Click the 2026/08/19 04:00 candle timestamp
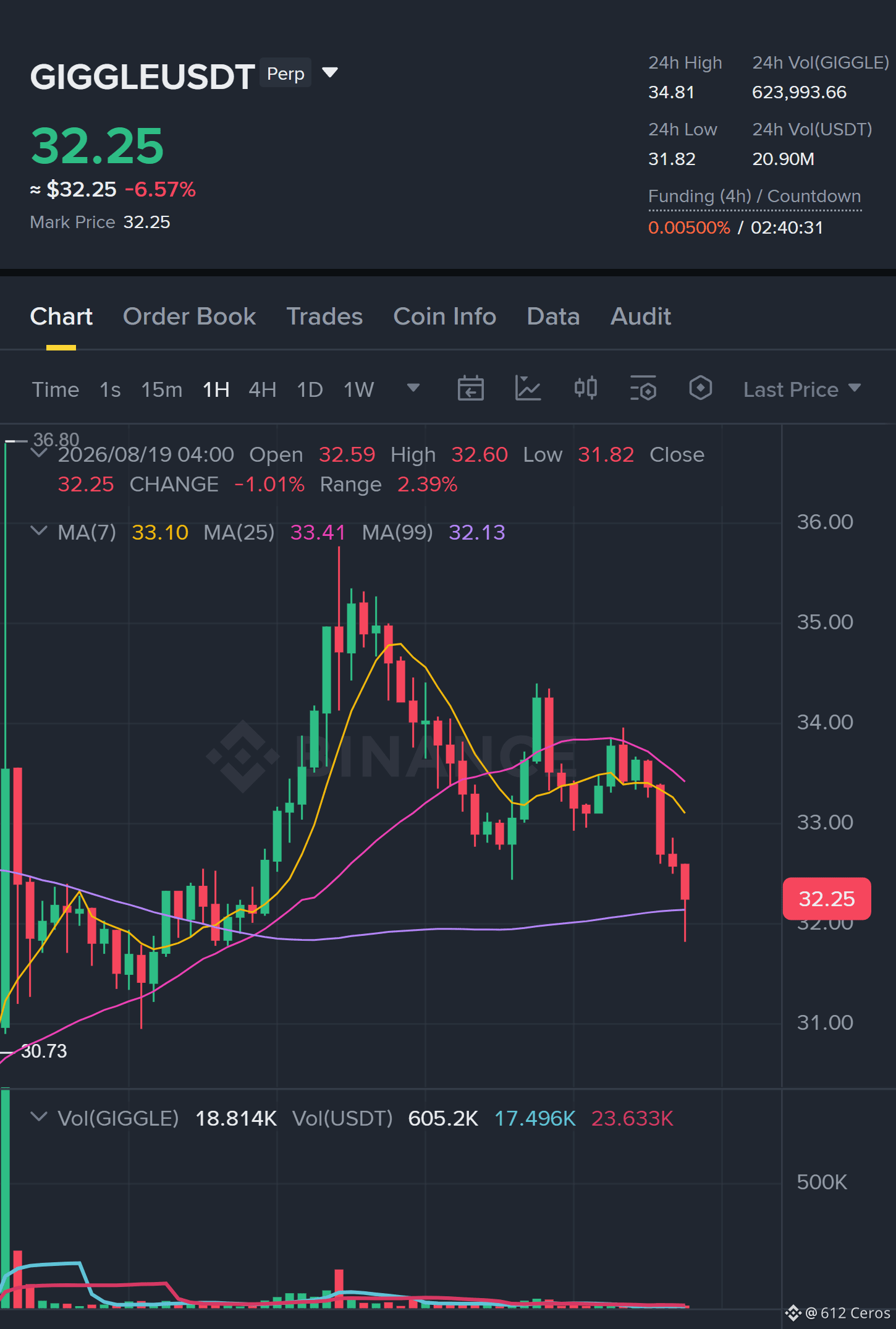Viewport: 896px width, 1329px height. click(146, 454)
